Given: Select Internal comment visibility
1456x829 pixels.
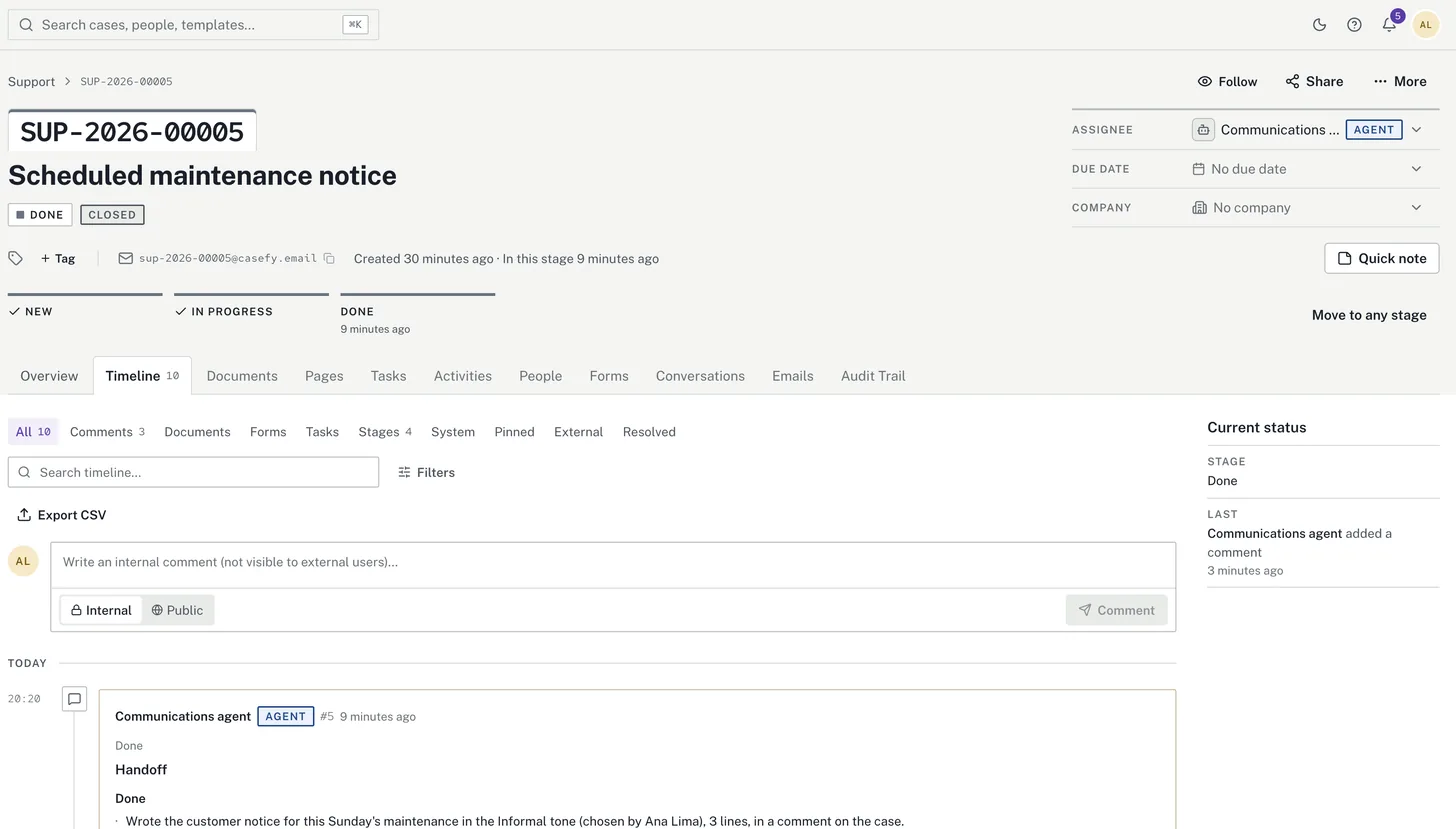Looking at the screenshot, I should (x=101, y=610).
